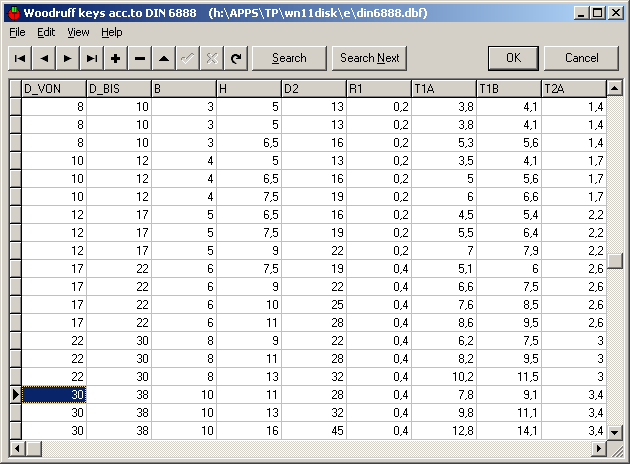Image resolution: width=630 pixels, height=464 pixels.
Task: Open the File menu
Action: [x=17, y=32]
